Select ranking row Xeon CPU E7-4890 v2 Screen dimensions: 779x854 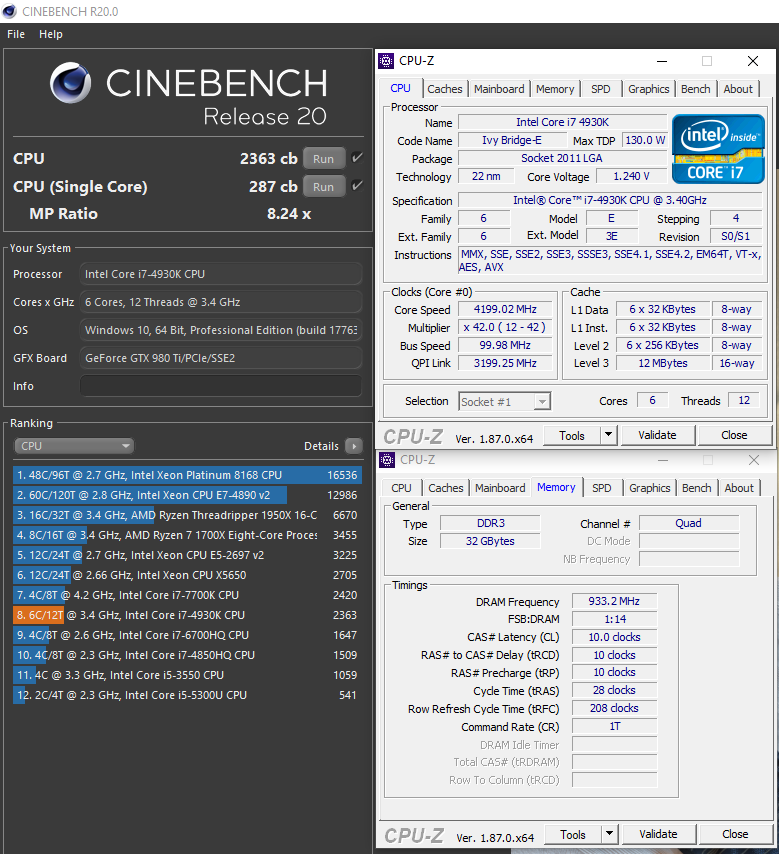click(x=187, y=495)
